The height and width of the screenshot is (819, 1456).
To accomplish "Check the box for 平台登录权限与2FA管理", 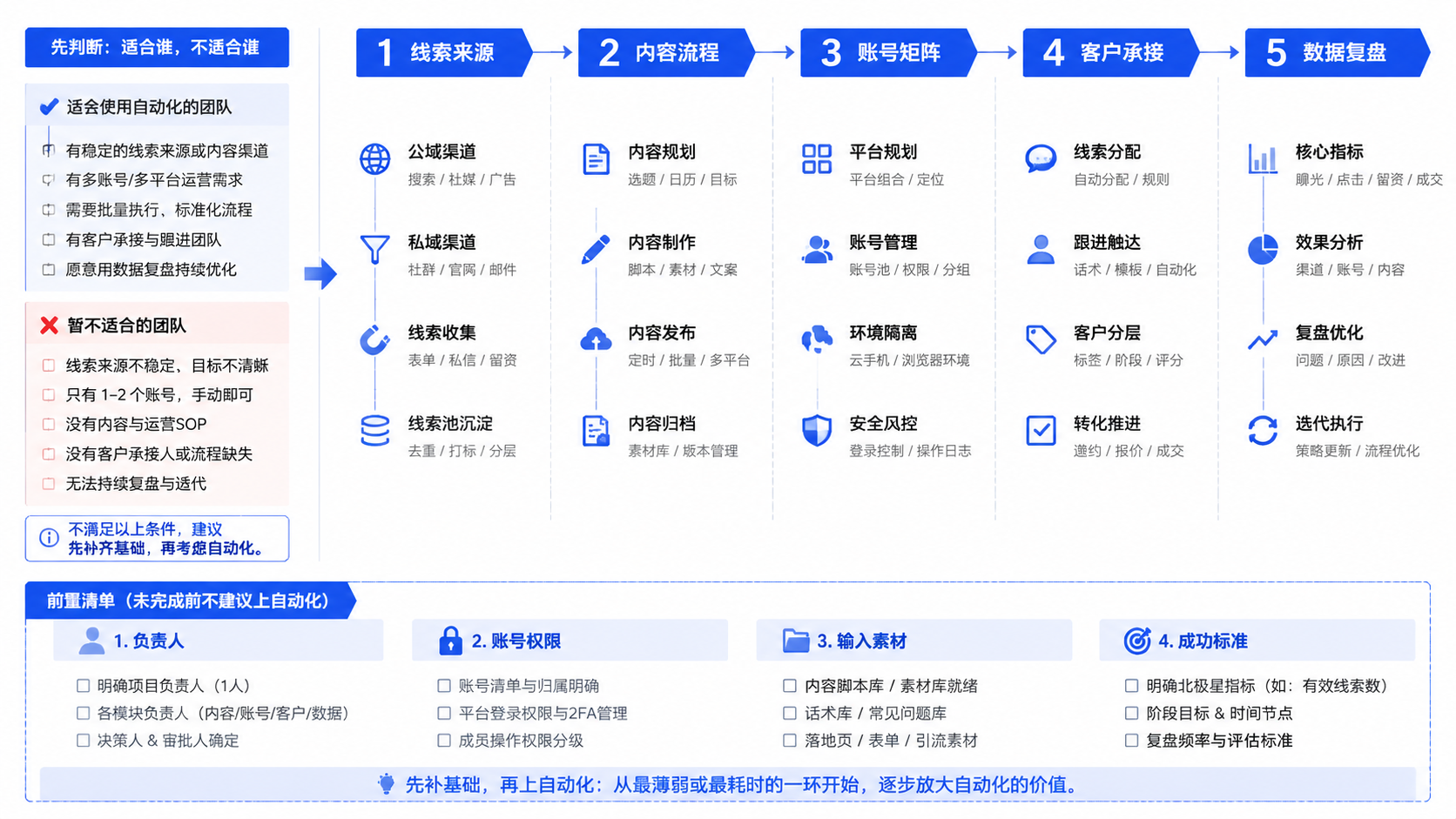I will pos(444,713).
